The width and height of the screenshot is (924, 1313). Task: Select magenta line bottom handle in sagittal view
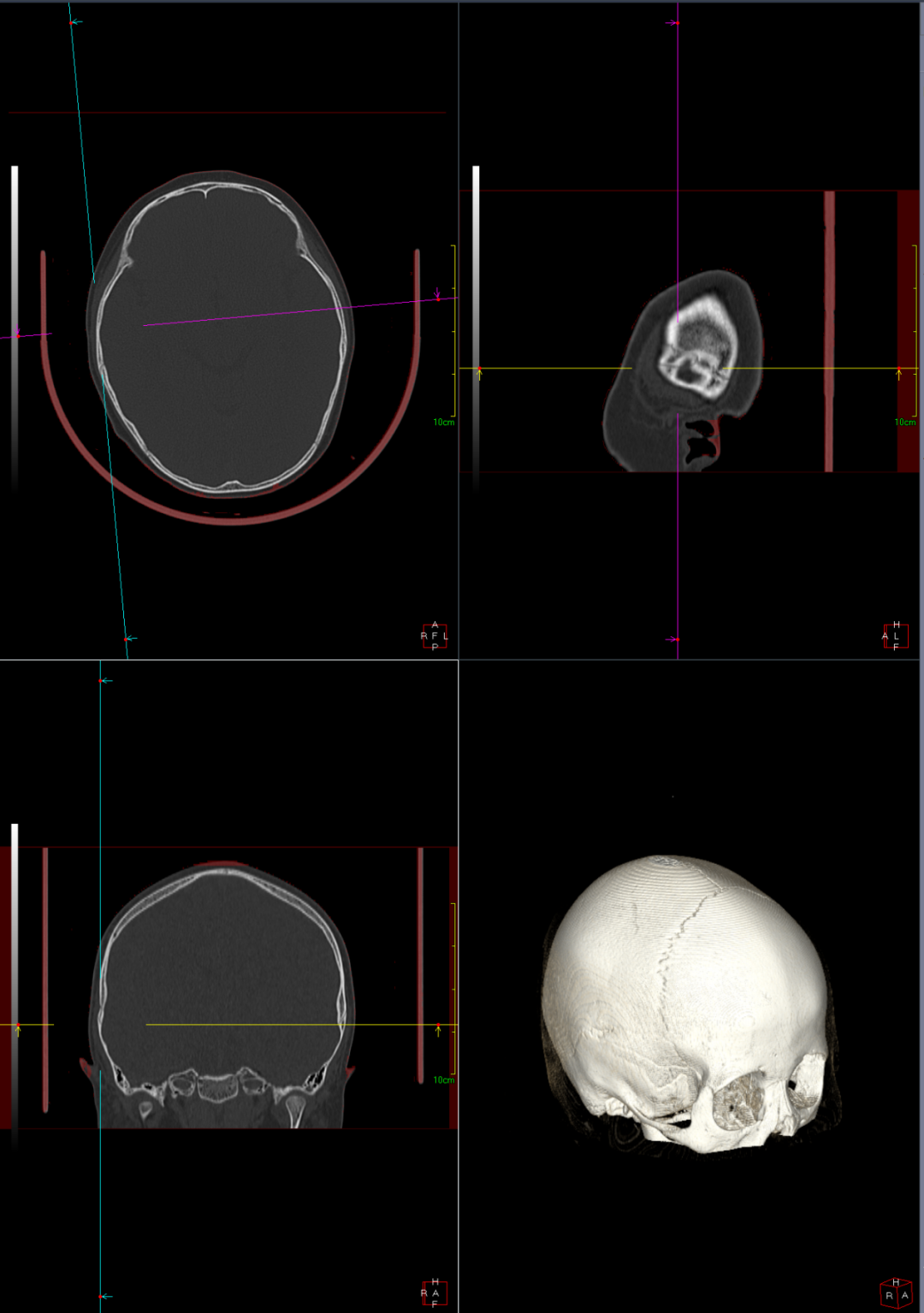(673, 639)
